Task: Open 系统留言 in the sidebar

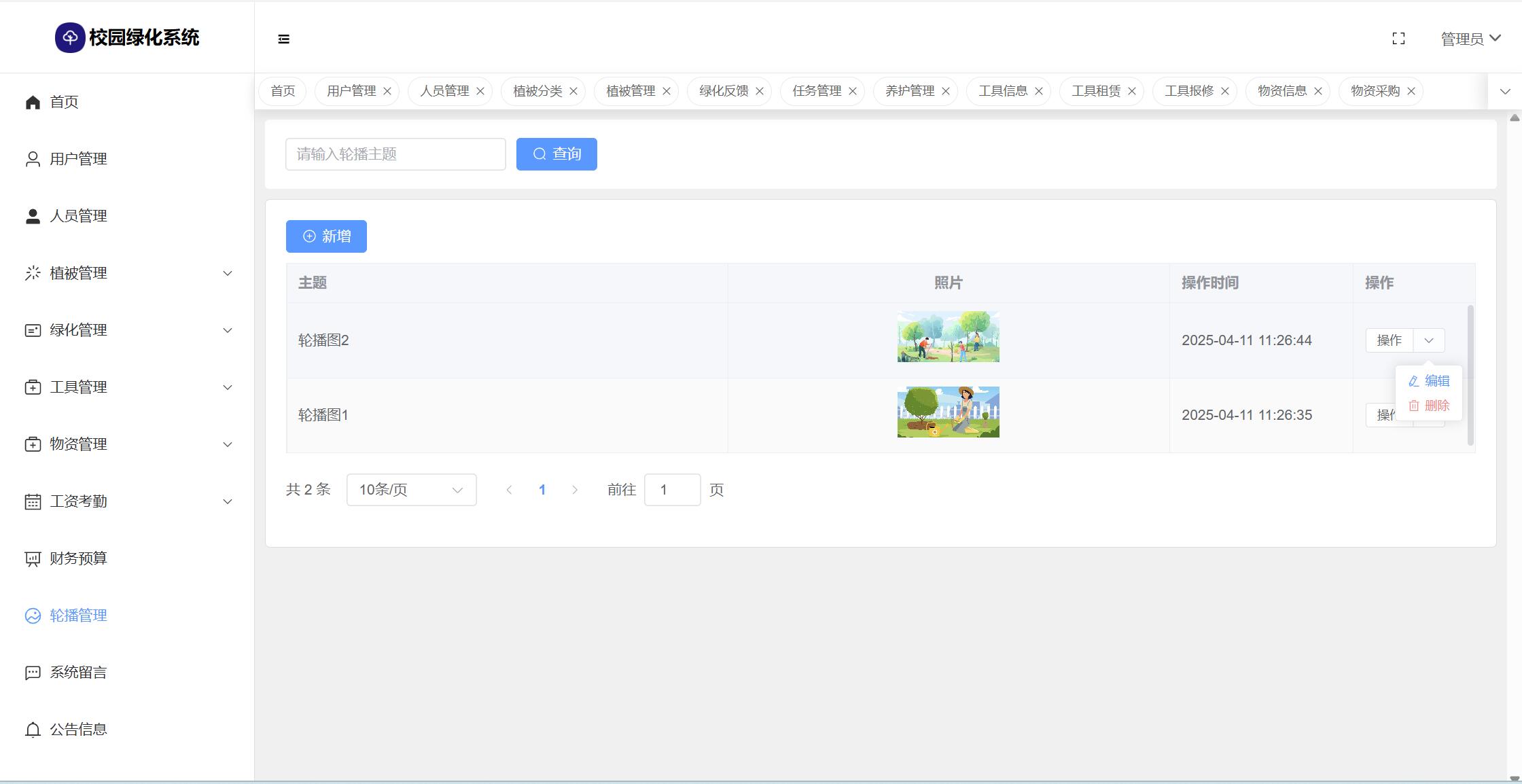Action: pyautogui.click(x=78, y=673)
